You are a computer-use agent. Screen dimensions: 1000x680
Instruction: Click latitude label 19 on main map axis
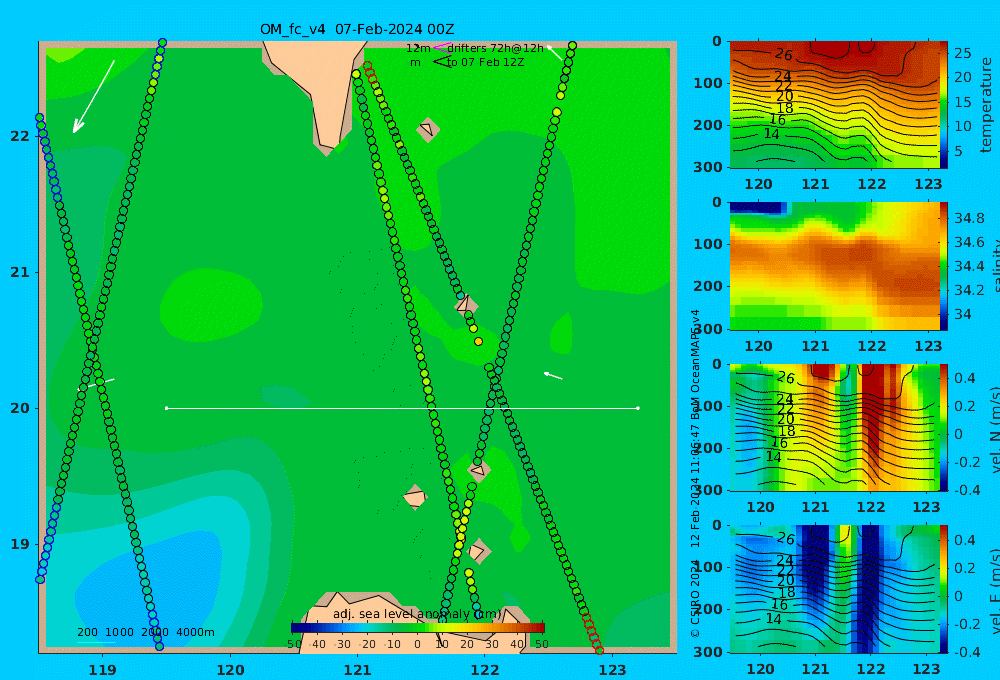click(x=20, y=544)
